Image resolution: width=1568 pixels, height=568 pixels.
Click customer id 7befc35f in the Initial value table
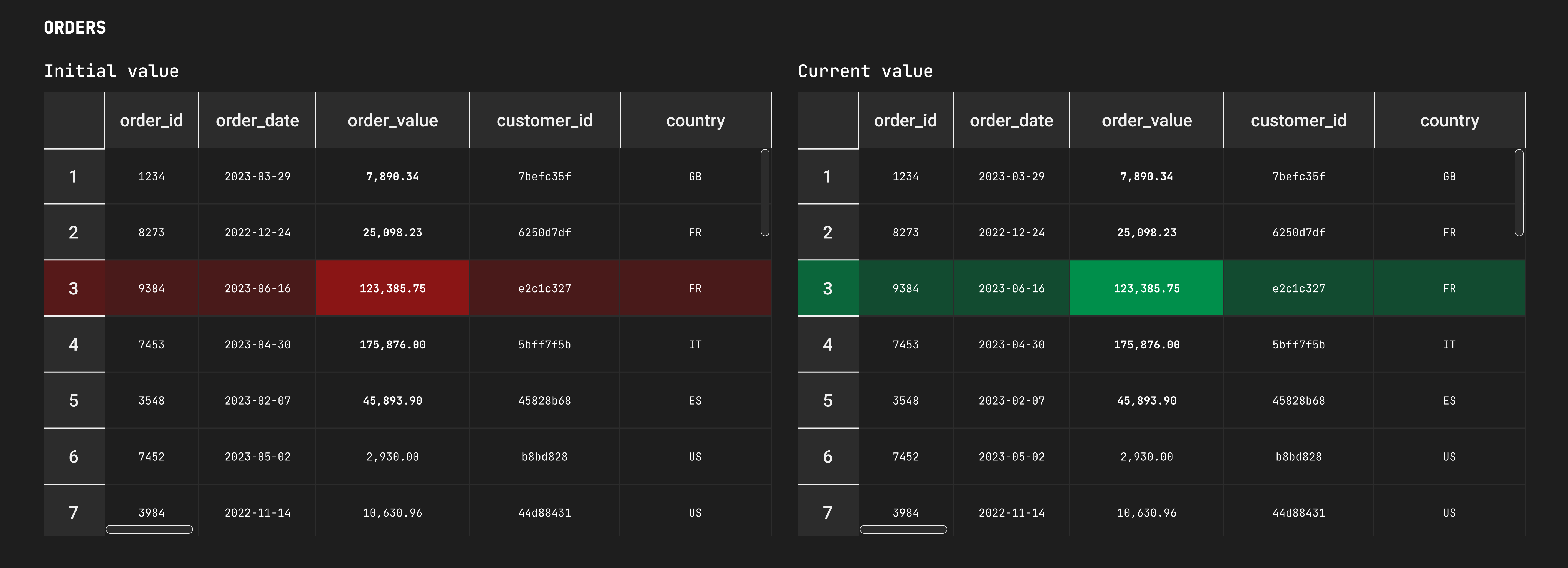pos(544,177)
